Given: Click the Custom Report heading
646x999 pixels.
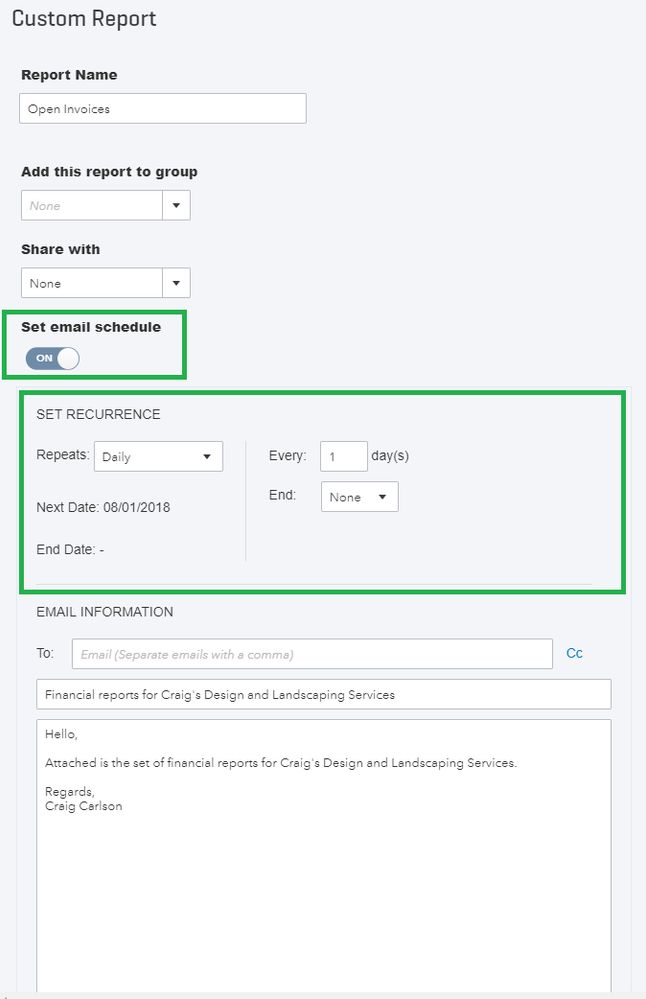Looking at the screenshot, I should (84, 19).
